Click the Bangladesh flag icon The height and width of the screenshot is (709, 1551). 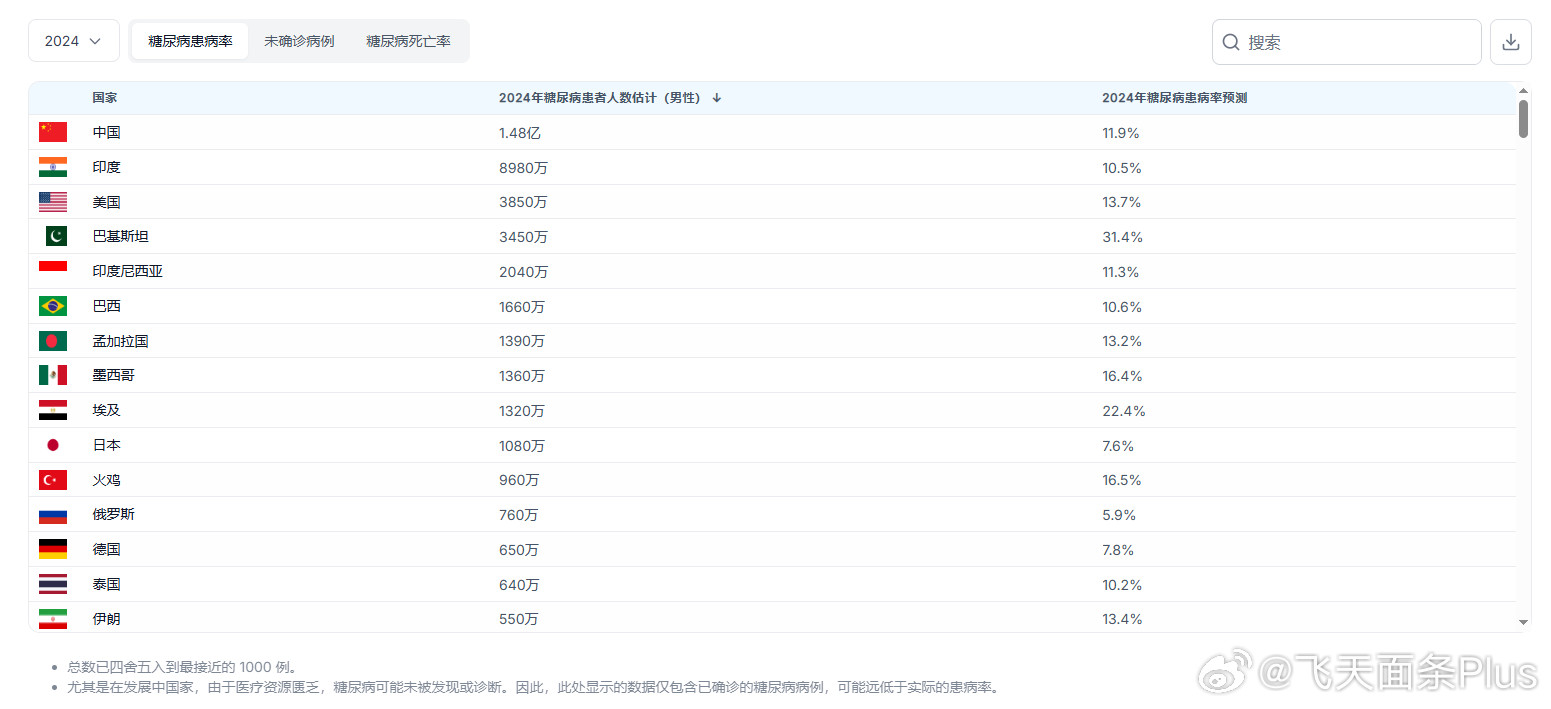pyautogui.click(x=53, y=341)
